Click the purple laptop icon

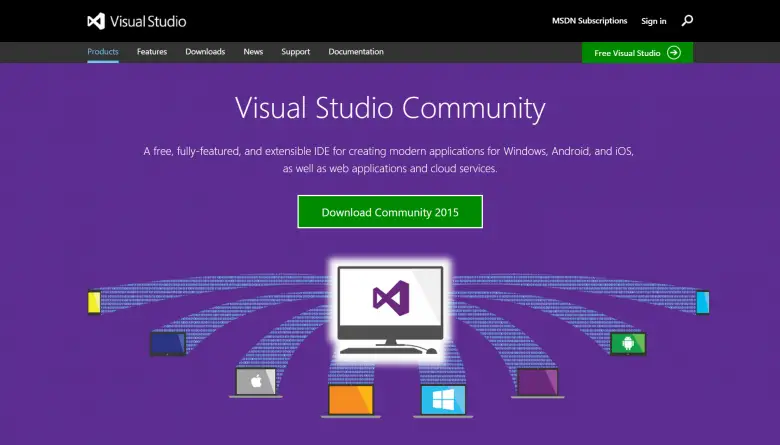[x=538, y=383]
